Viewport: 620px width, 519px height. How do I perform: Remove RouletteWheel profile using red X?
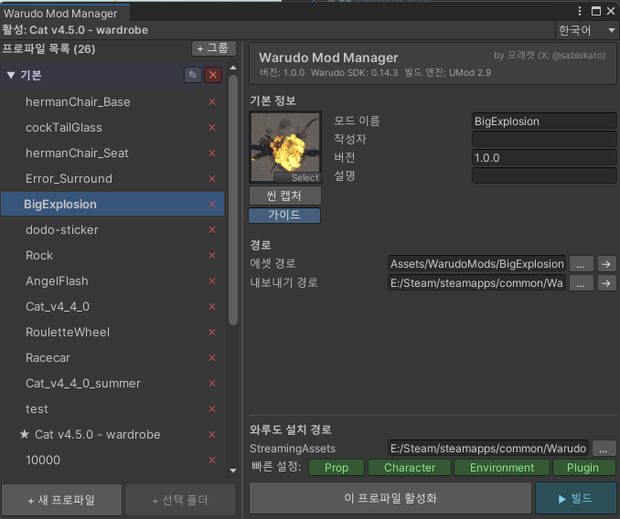click(x=212, y=332)
